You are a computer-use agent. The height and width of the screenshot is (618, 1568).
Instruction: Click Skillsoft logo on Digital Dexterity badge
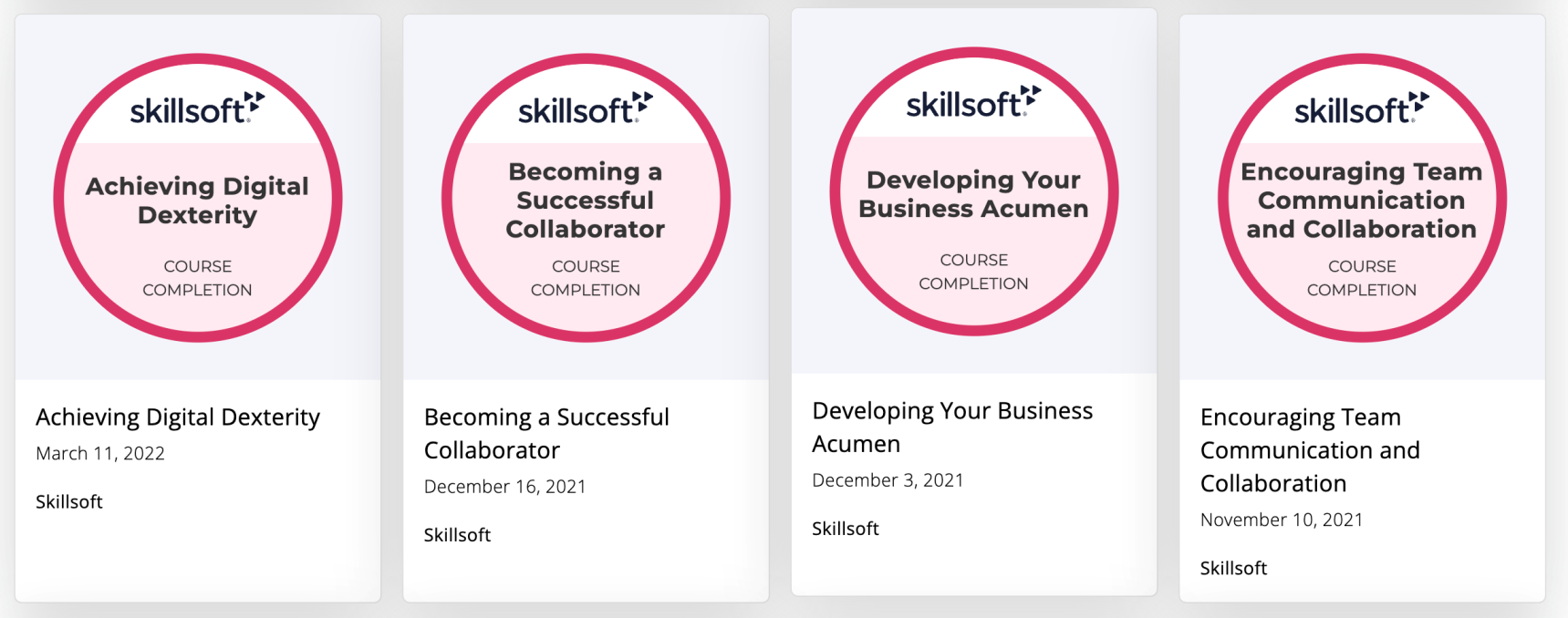(197, 109)
